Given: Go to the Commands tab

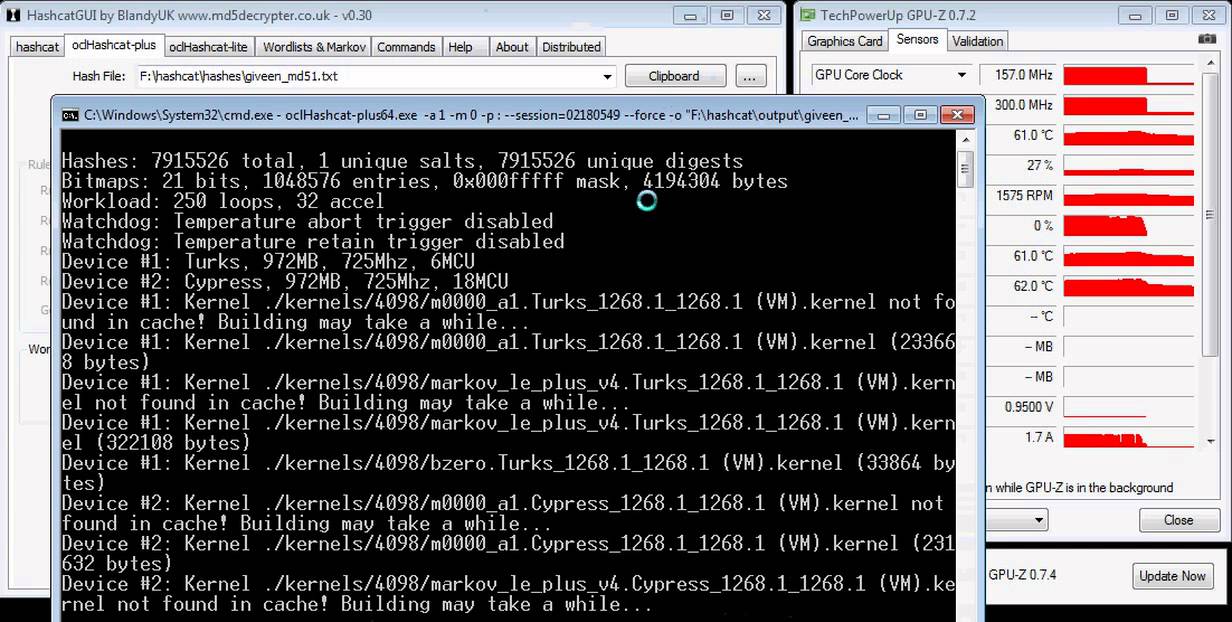Looking at the screenshot, I should pyautogui.click(x=406, y=47).
